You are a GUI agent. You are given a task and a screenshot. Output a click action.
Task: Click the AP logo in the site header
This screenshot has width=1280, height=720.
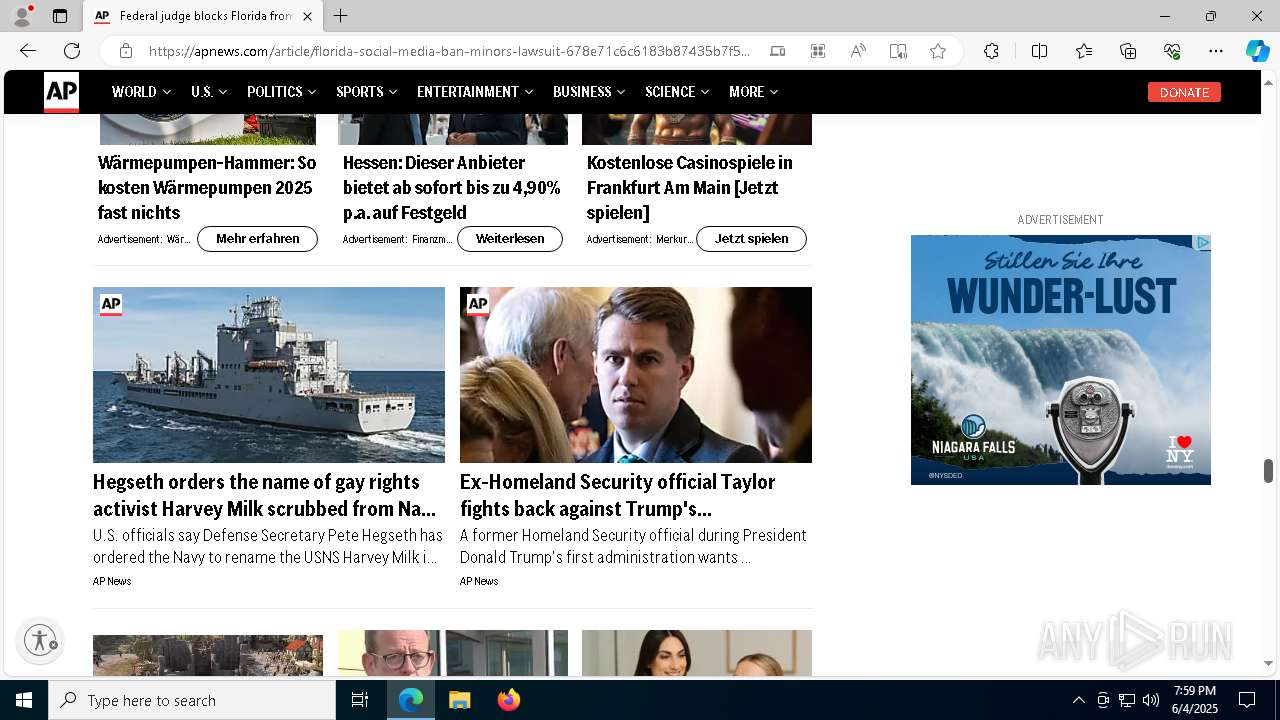[x=61, y=92]
